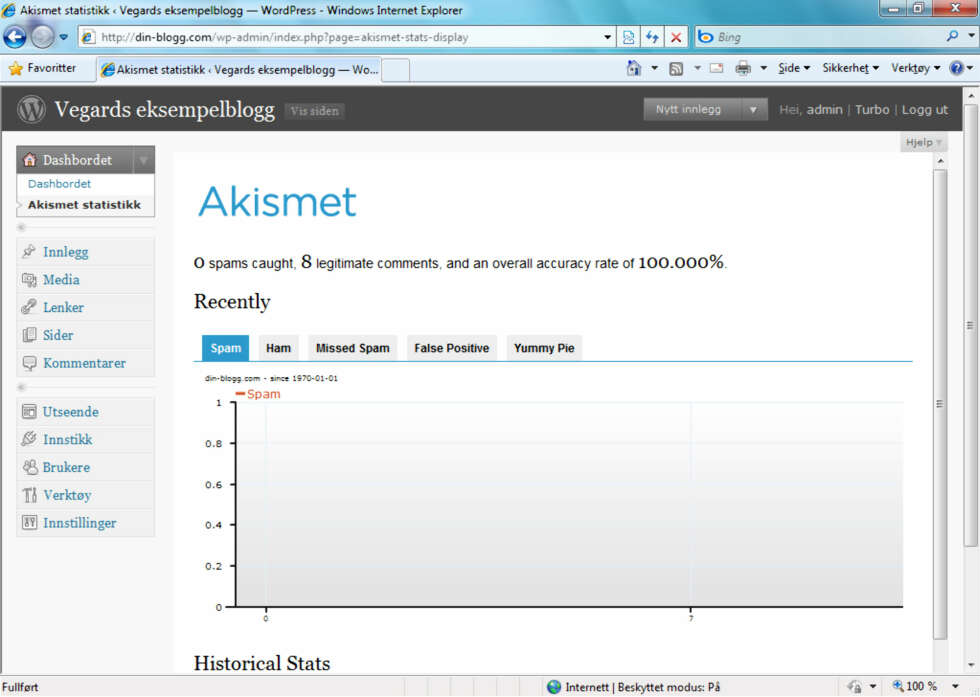Open the Sikkerhet menu

[850, 68]
